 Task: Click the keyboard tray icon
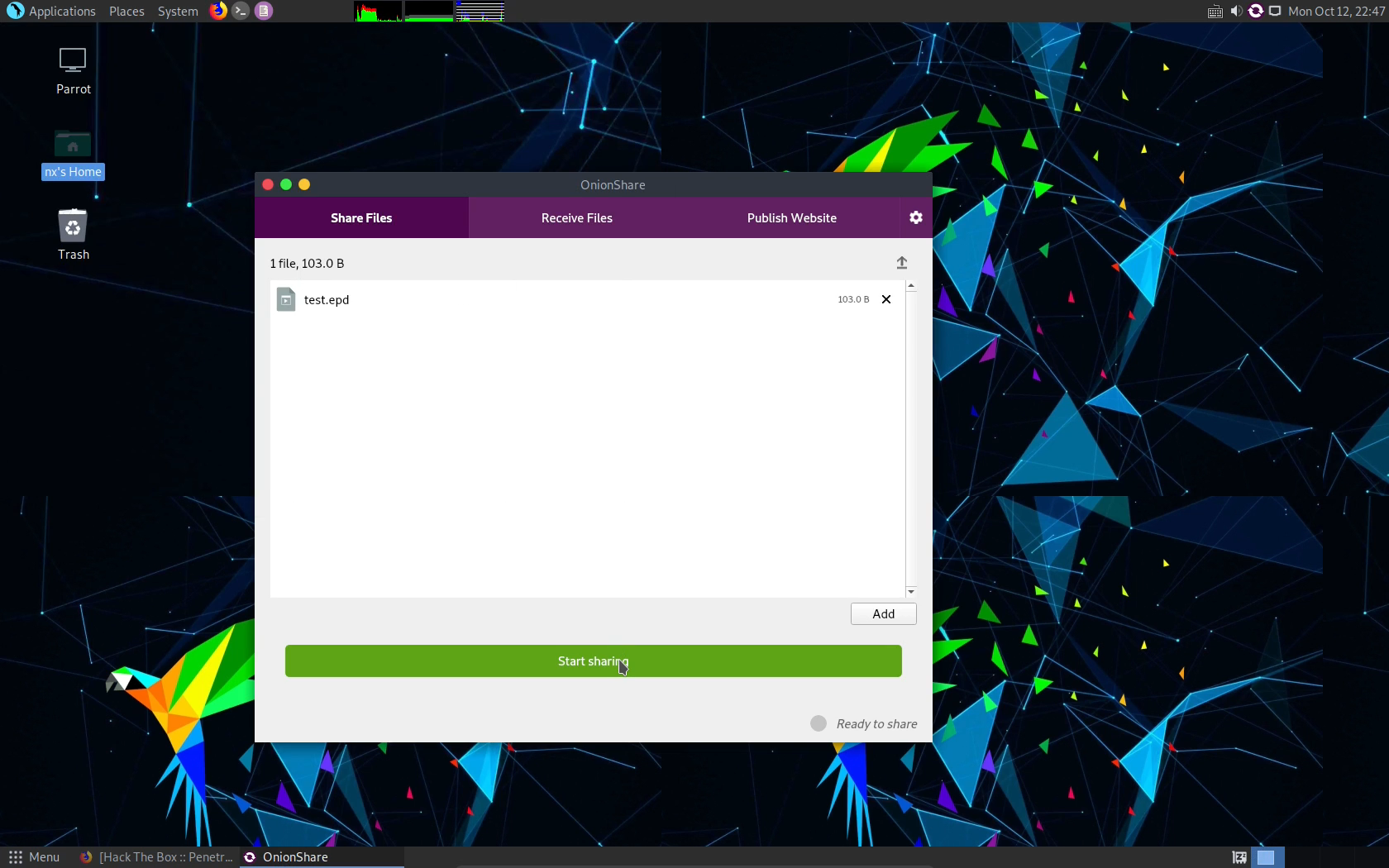(1215, 12)
